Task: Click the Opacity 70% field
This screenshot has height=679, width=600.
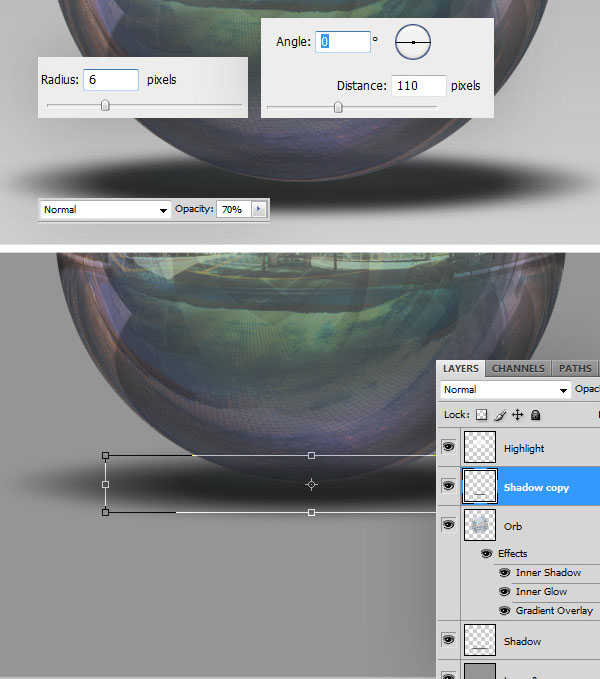Action: point(234,209)
